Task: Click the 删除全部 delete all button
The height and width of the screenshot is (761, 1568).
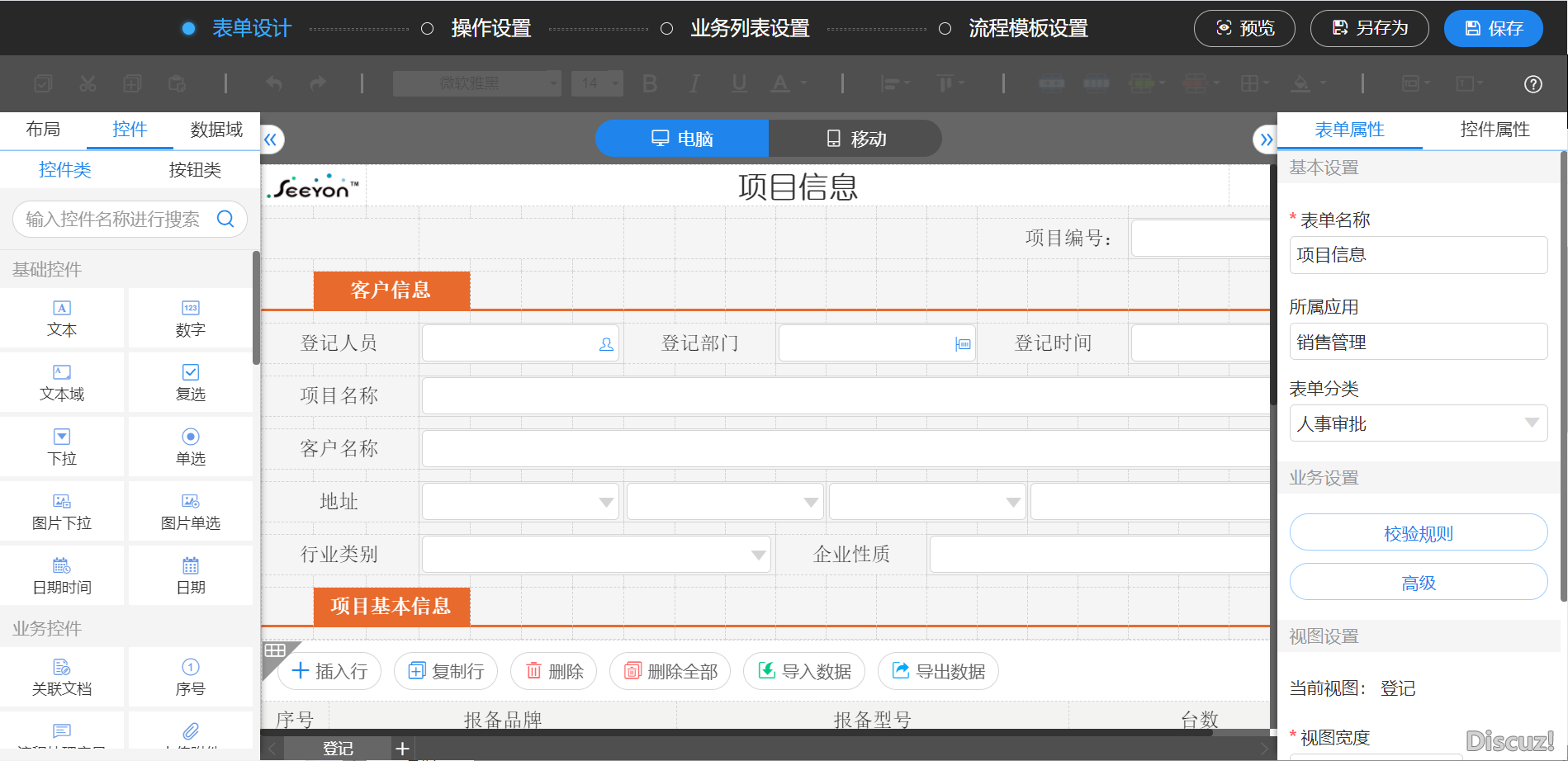Action: 670,671
